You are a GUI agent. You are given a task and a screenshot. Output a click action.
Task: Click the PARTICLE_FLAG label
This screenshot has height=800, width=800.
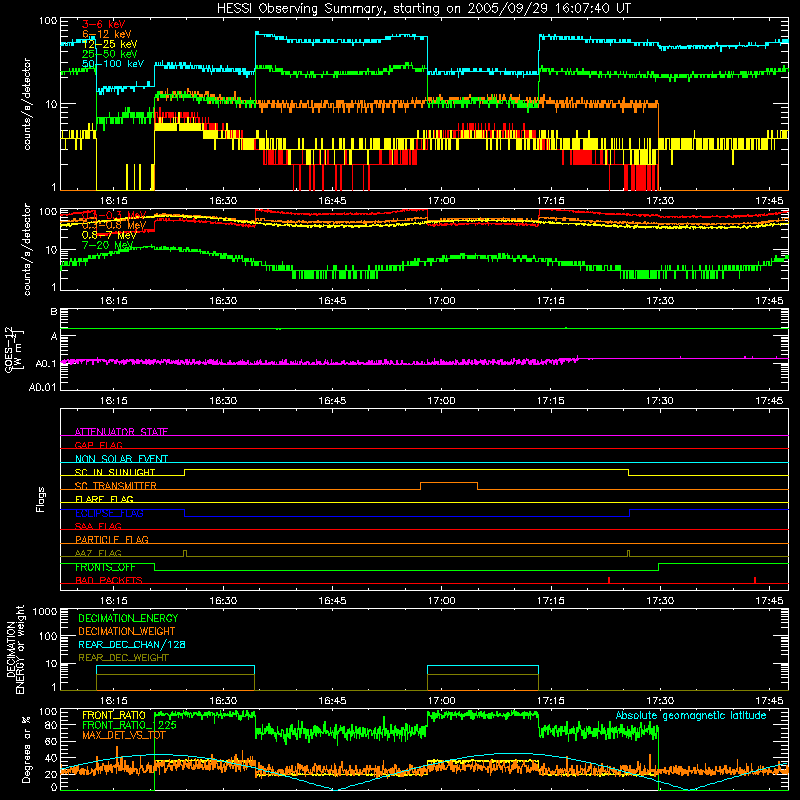coord(111,539)
